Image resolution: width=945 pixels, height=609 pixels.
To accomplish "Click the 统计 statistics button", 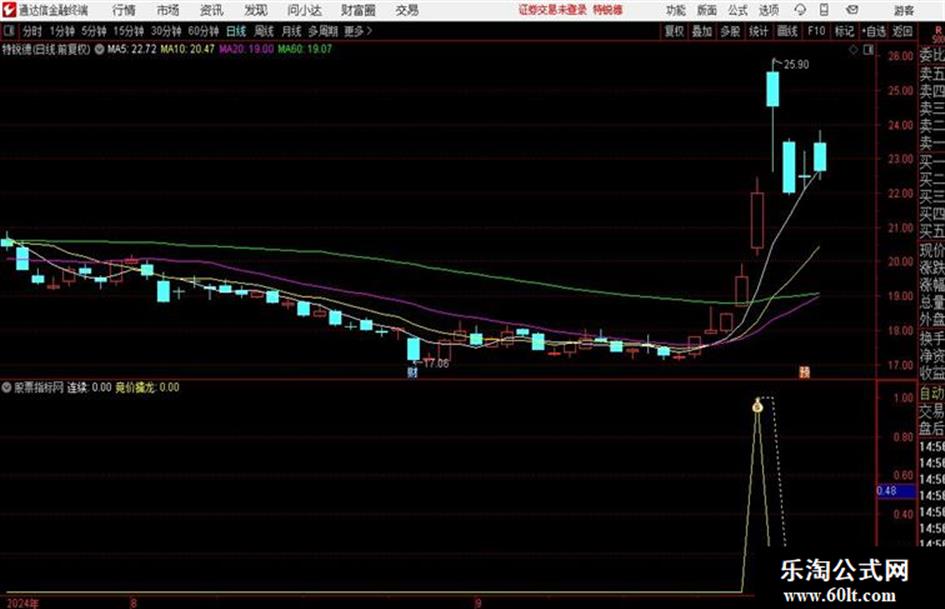I will pos(759,31).
